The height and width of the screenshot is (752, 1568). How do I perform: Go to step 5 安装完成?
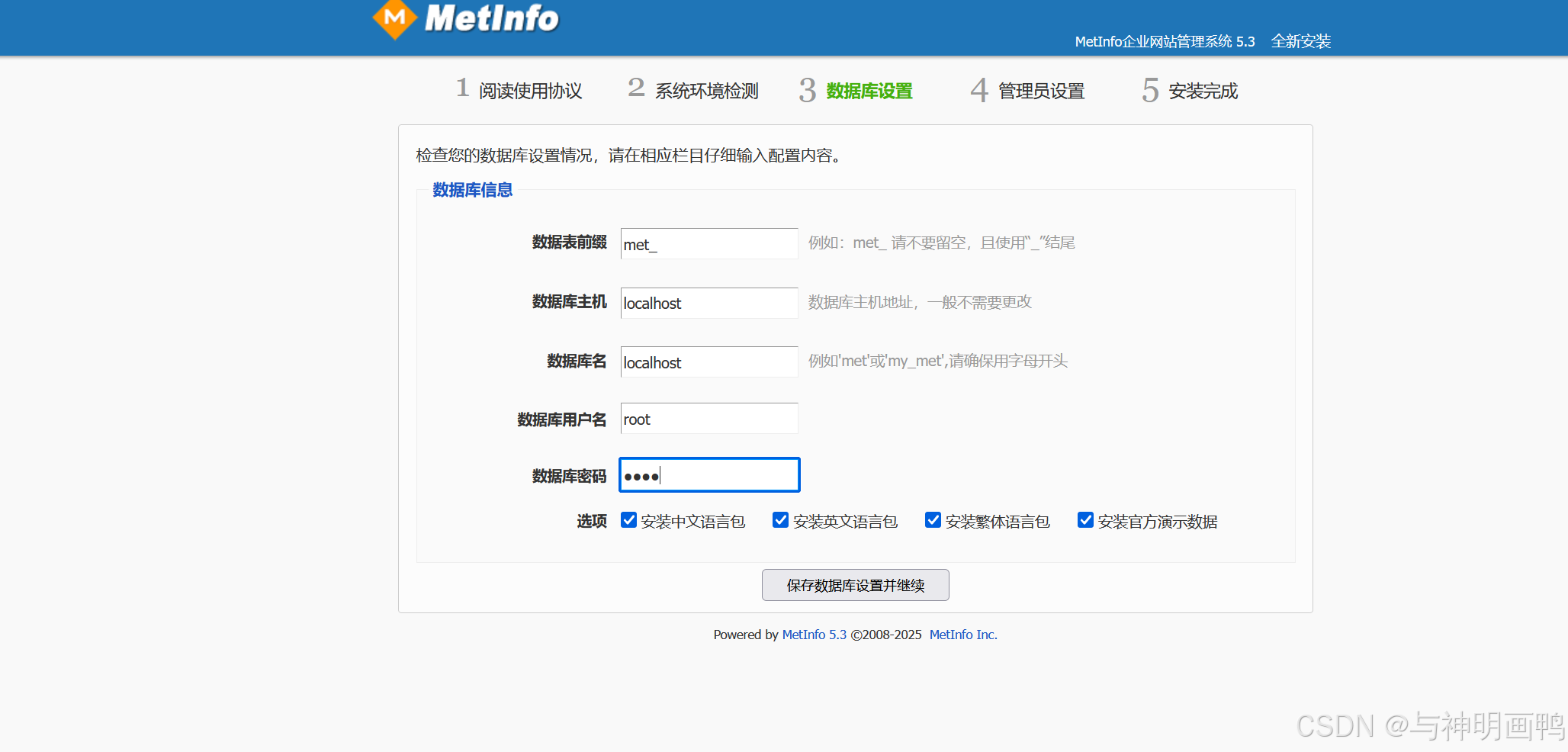pyautogui.click(x=1190, y=90)
